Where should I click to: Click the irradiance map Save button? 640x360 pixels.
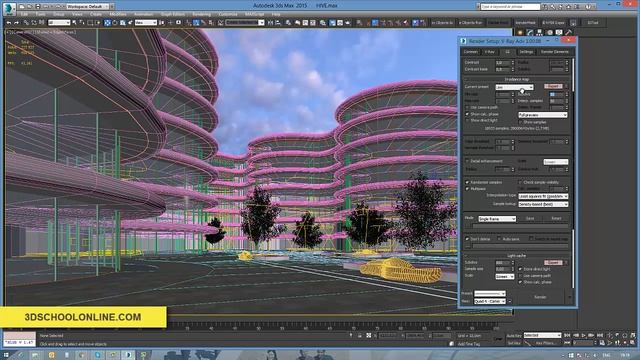point(530,219)
